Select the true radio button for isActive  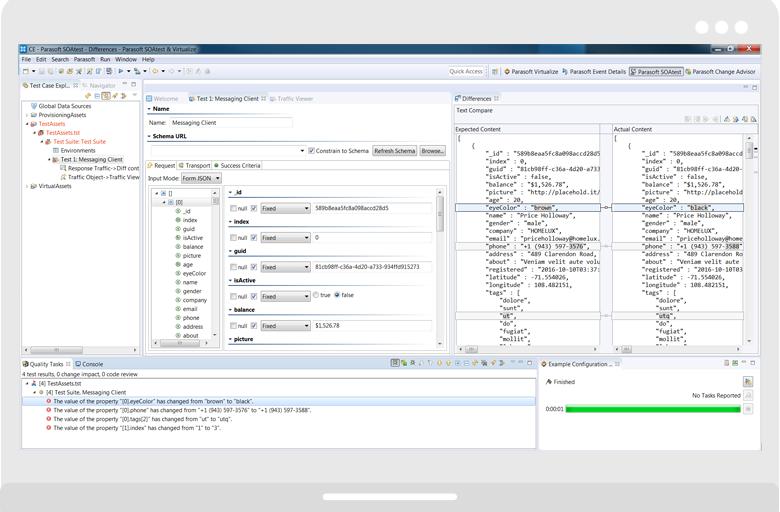pyautogui.click(x=316, y=296)
